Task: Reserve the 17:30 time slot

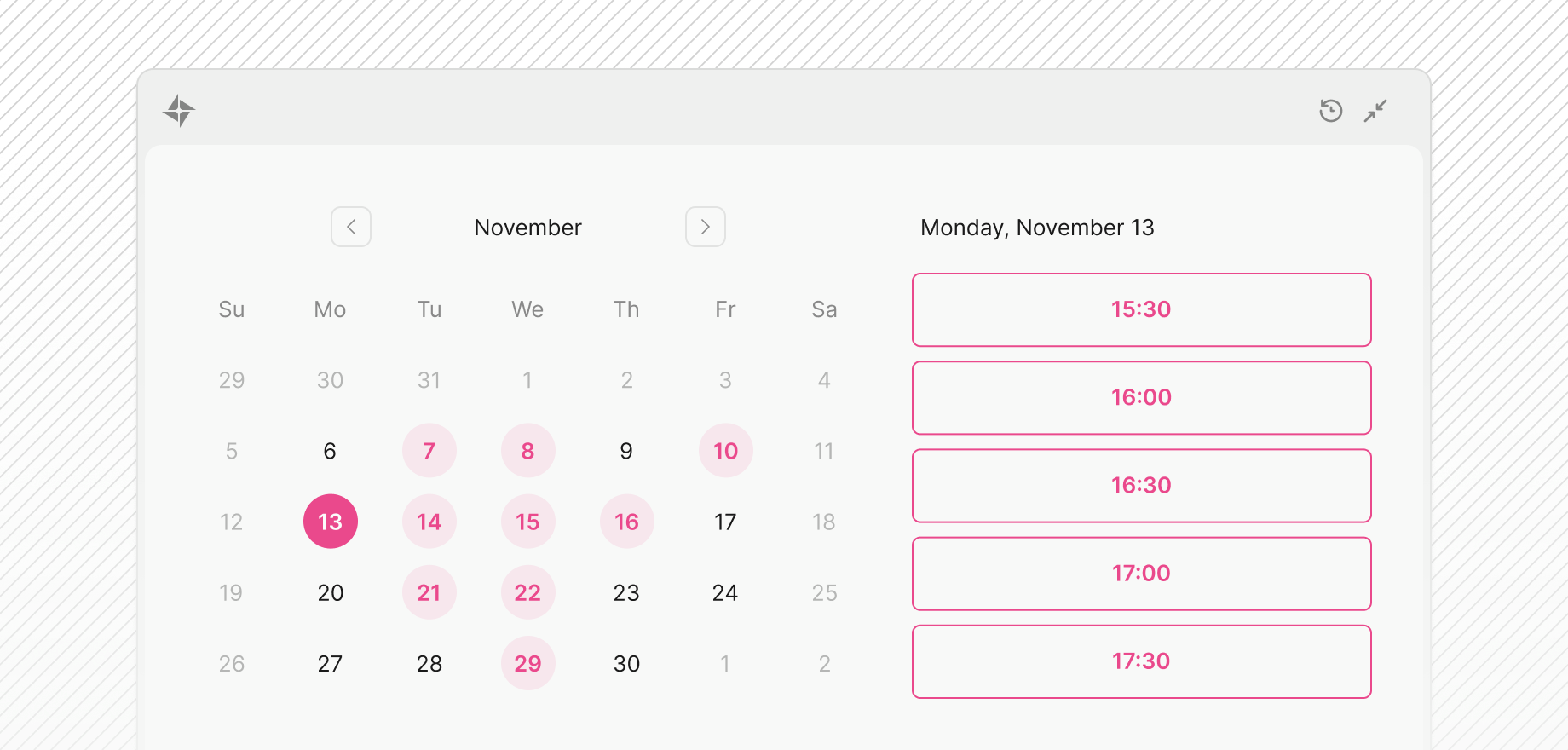Action: [1141, 661]
